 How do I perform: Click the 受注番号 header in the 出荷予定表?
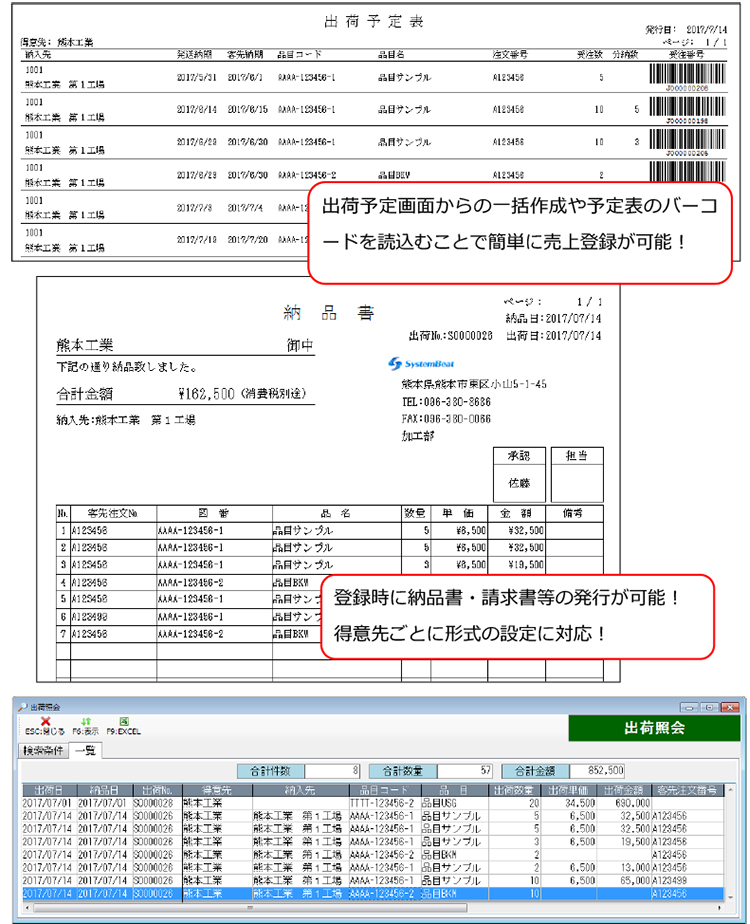click(686, 54)
